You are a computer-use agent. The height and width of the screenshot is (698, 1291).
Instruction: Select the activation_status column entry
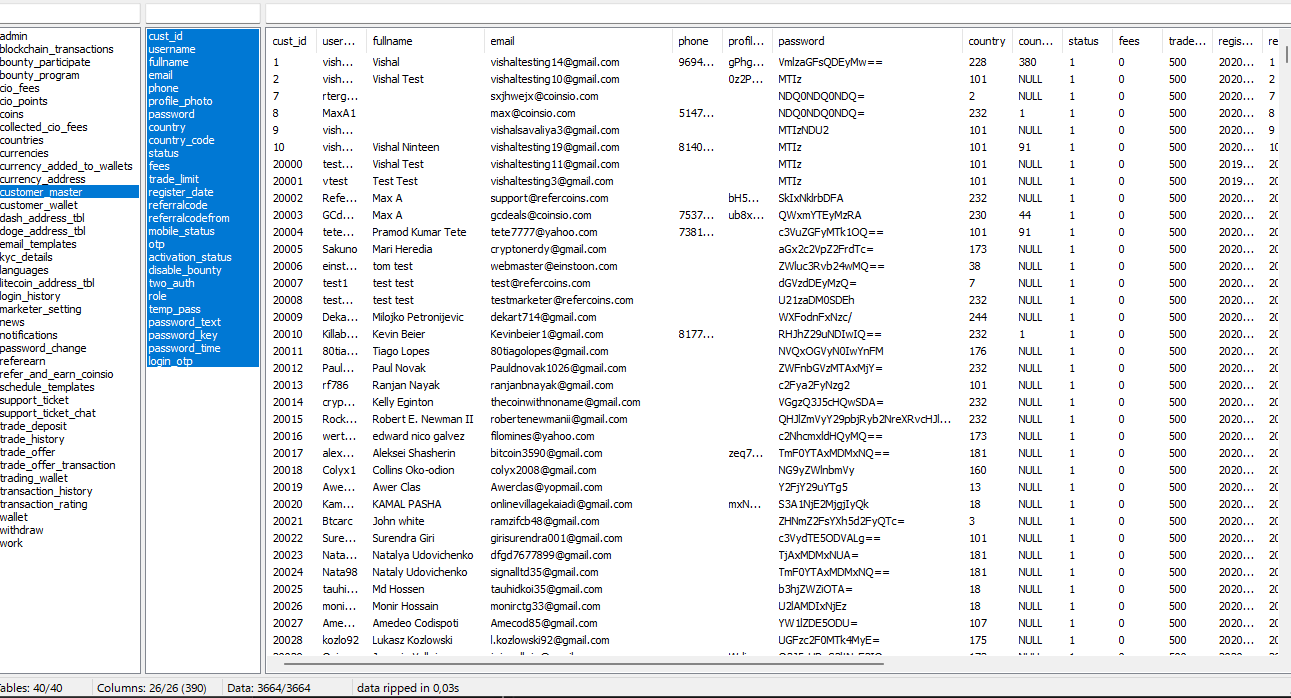[x=190, y=257]
